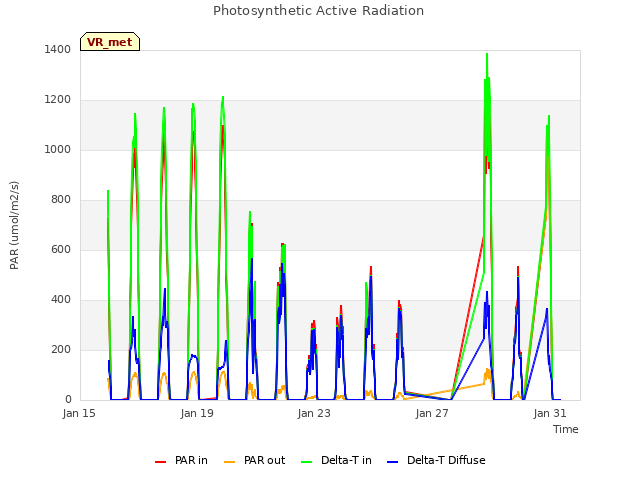Click the PAR (umol/m2/s) y-axis title
The image size is (640, 480).
(x=14, y=225)
